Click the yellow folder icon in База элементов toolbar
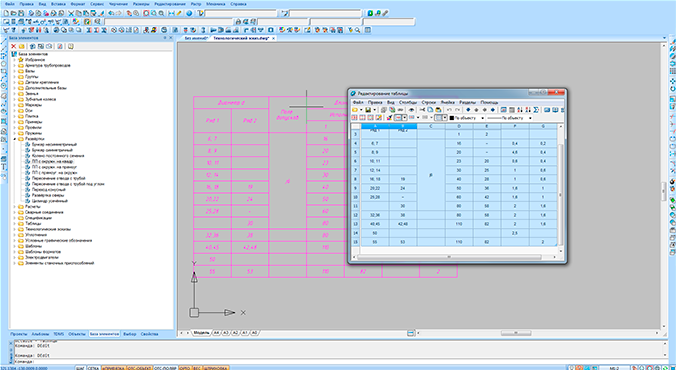The height and width of the screenshot is (370, 676). pos(22,46)
